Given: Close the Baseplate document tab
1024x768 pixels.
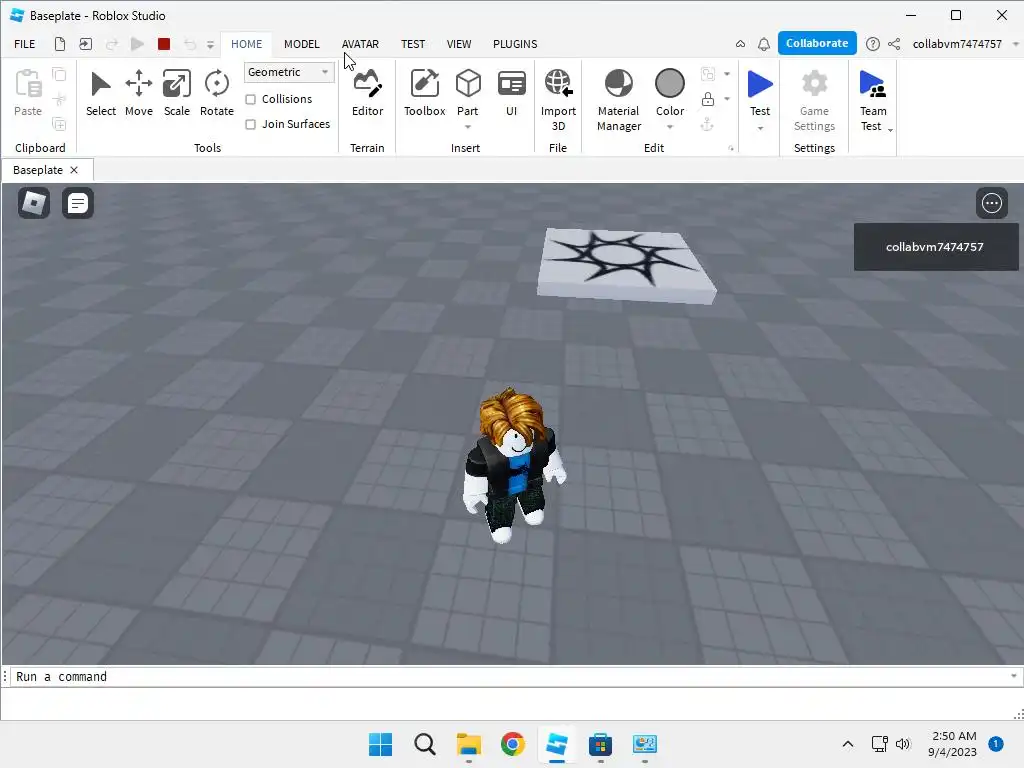Looking at the screenshot, I should (74, 170).
